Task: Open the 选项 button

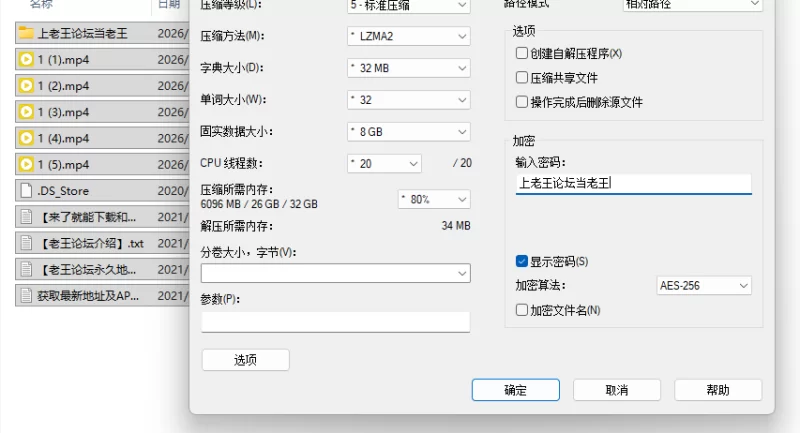Action: [x=246, y=360]
